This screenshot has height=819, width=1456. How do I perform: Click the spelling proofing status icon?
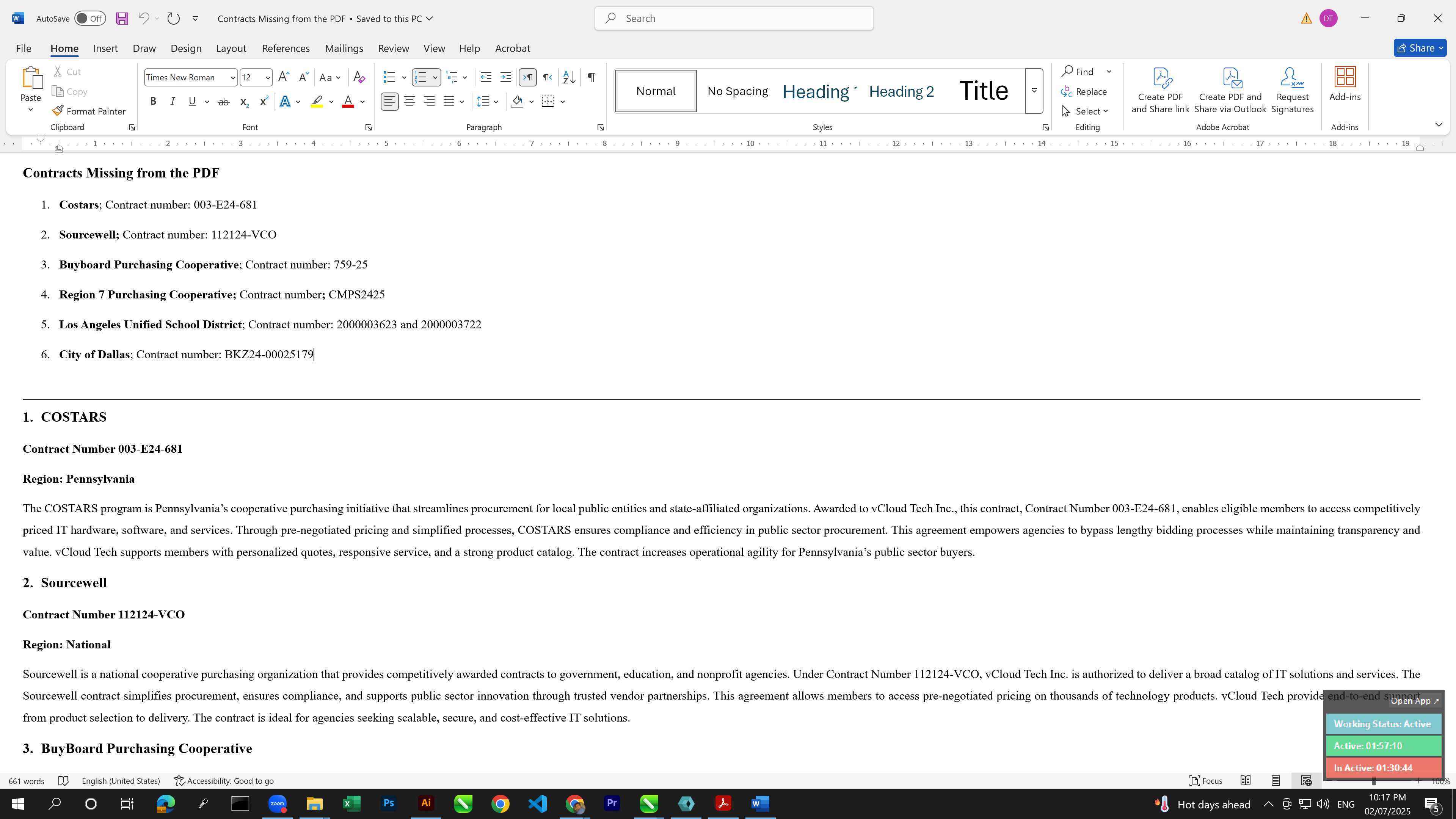click(x=63, y=781)
